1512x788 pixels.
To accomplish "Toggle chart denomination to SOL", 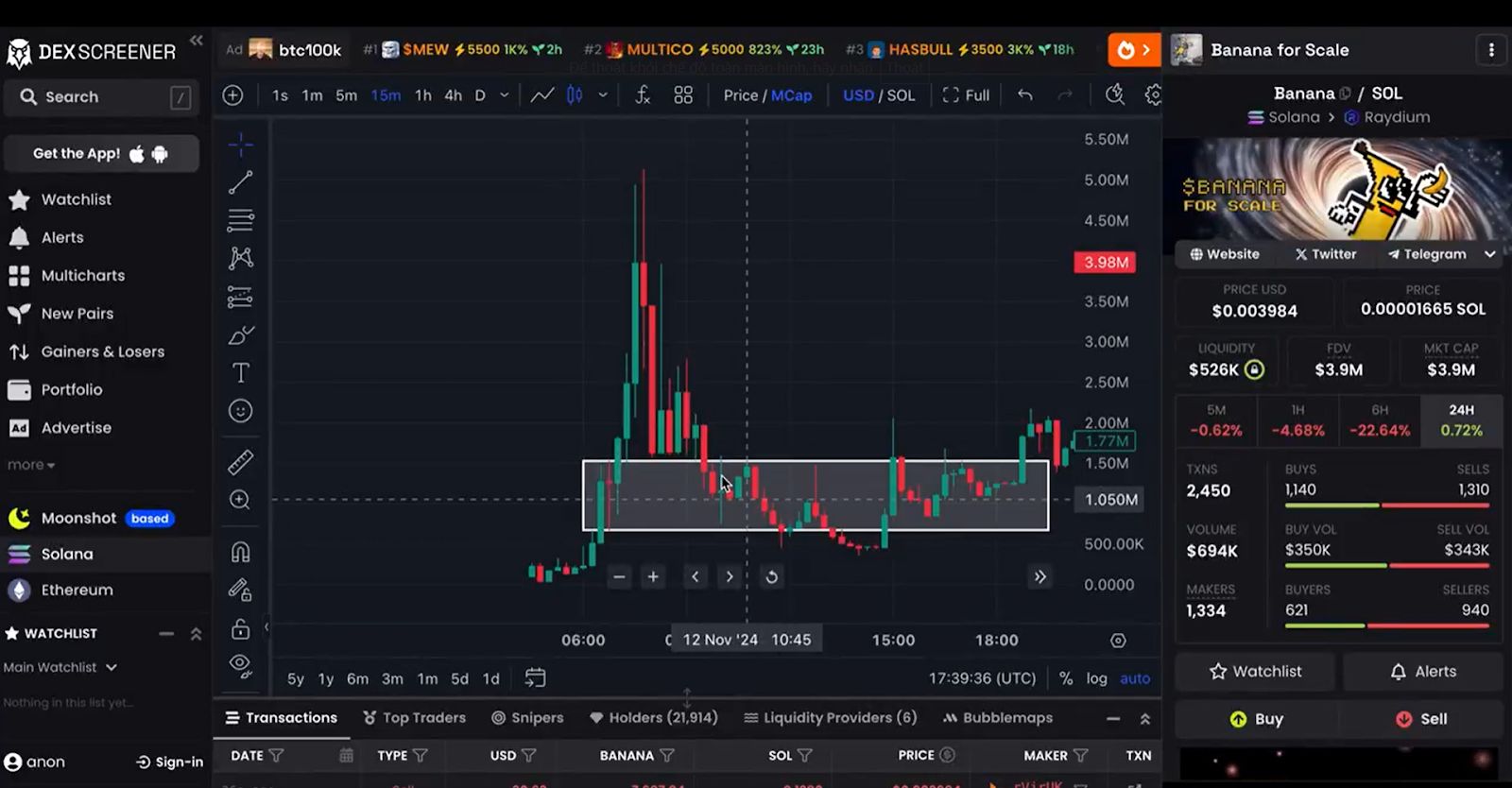I will click(901, 95).
